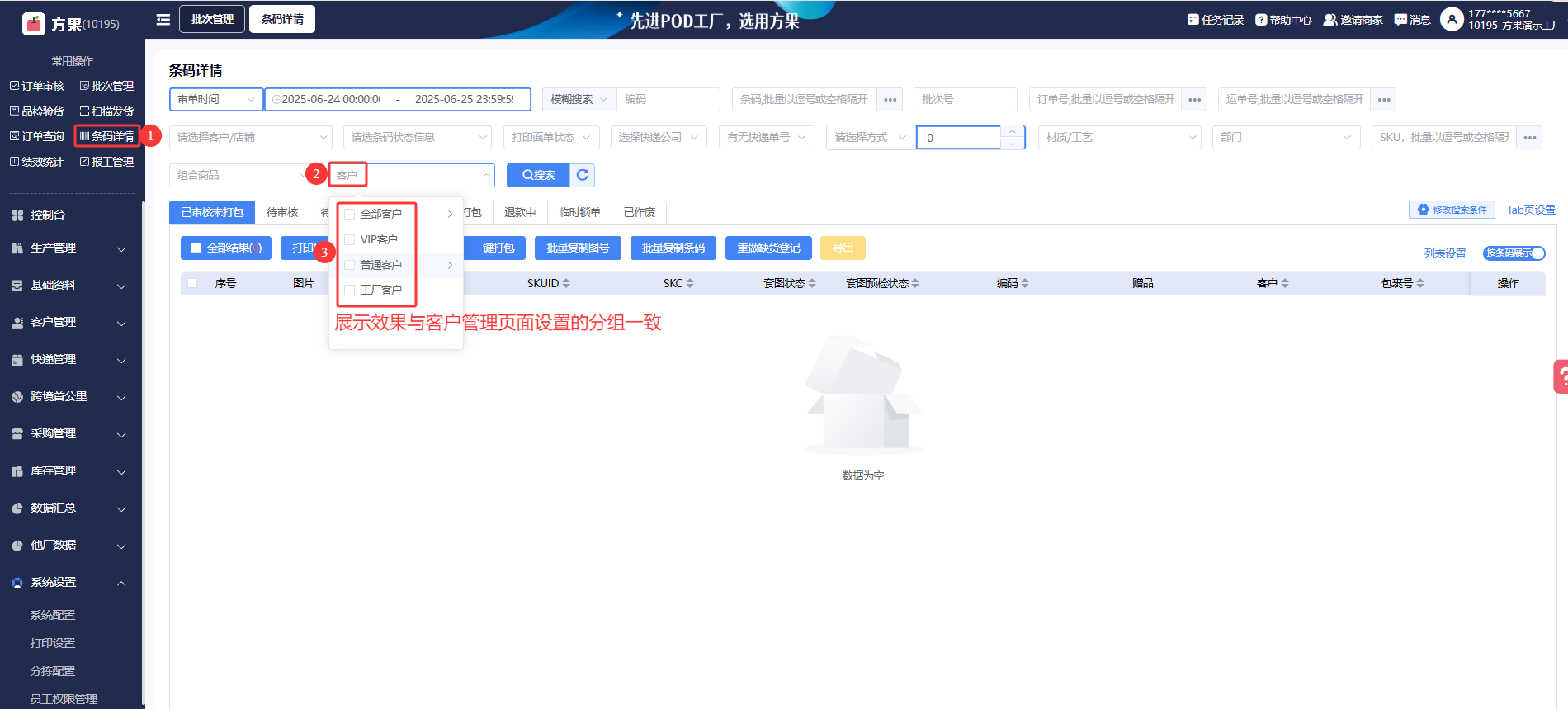Open the 控制台 dashboard in the sidebar
The width and height of the screenshot is (1568, 709).
tap(48, 215)
